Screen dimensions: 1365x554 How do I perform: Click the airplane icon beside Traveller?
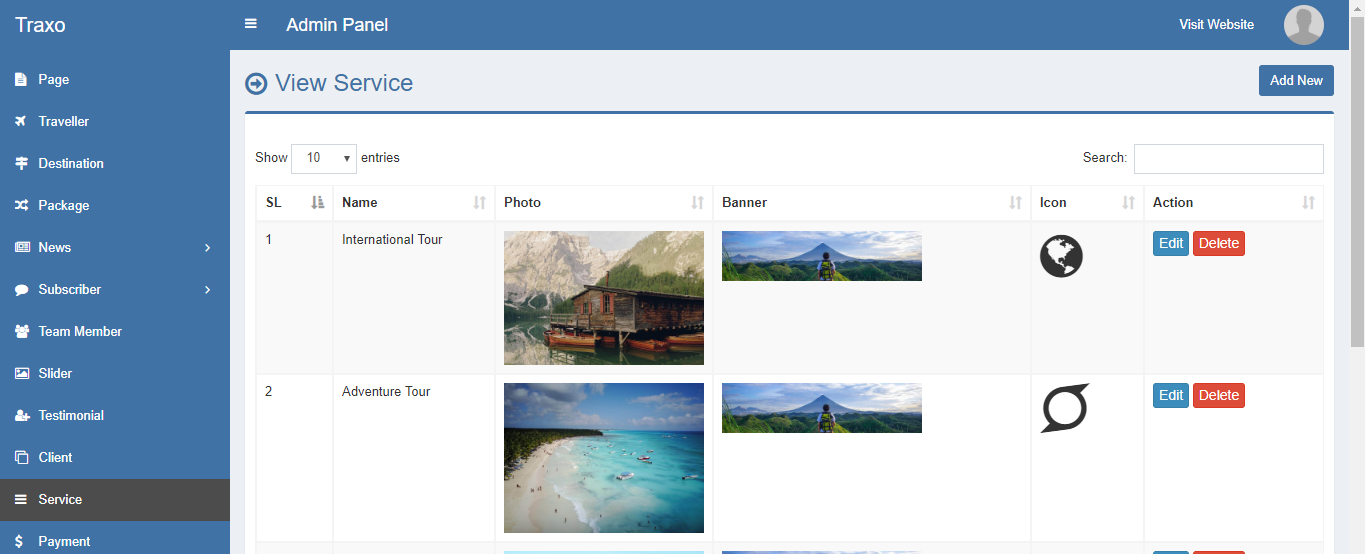coord(21,121)
